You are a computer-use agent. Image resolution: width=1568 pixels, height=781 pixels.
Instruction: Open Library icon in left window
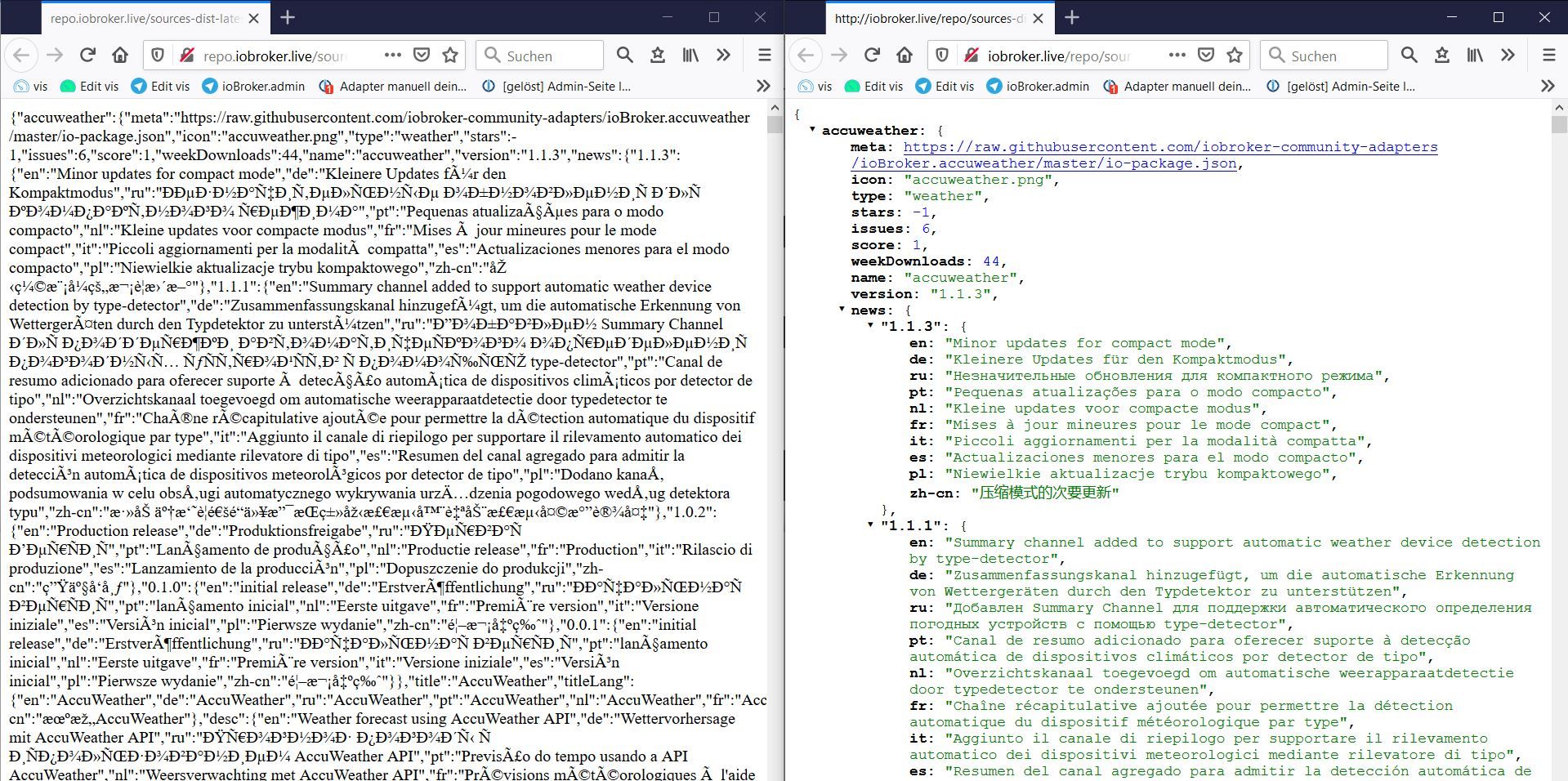690,56
